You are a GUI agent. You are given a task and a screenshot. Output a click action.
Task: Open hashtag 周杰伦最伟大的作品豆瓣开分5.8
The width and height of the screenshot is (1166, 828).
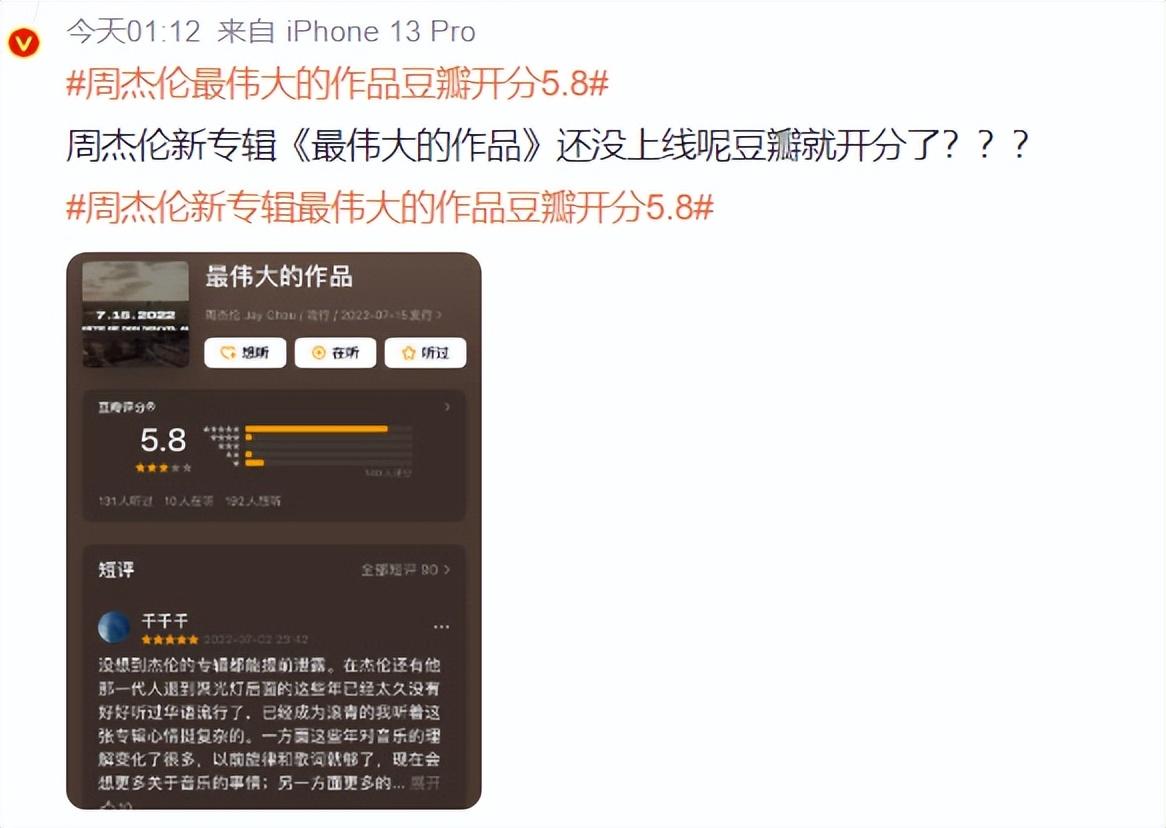click(338, 83)
